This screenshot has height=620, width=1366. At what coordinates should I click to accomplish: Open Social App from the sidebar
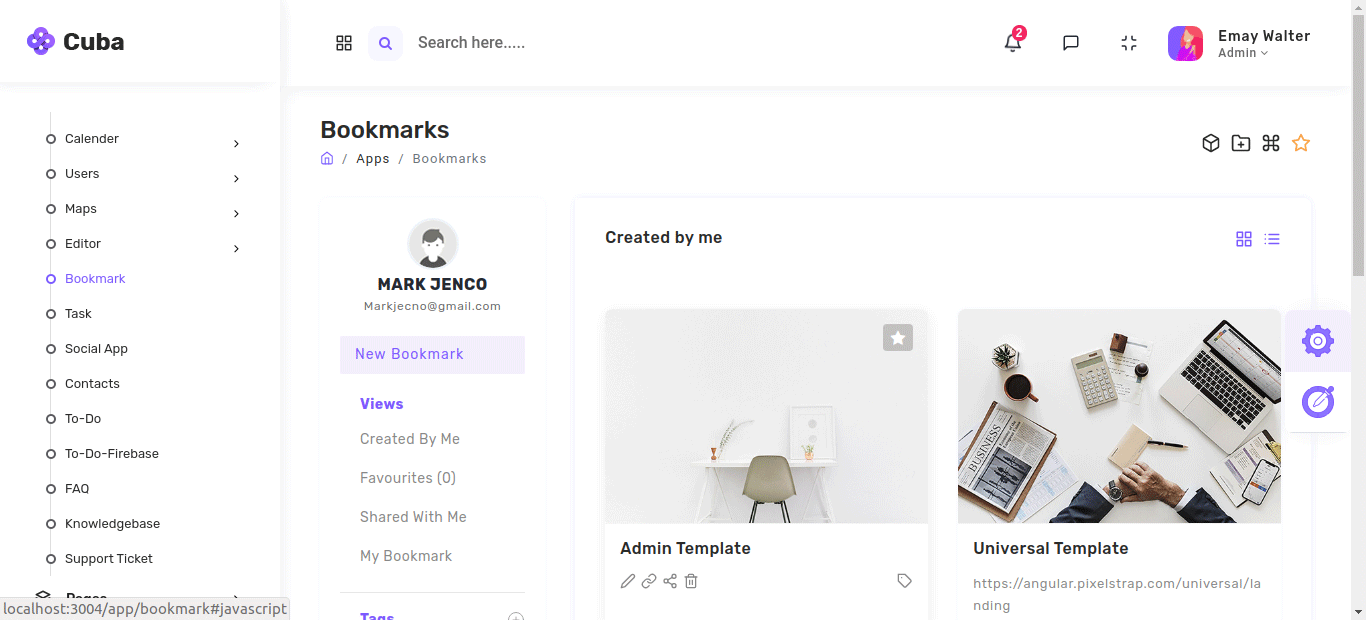coord(96,349)
